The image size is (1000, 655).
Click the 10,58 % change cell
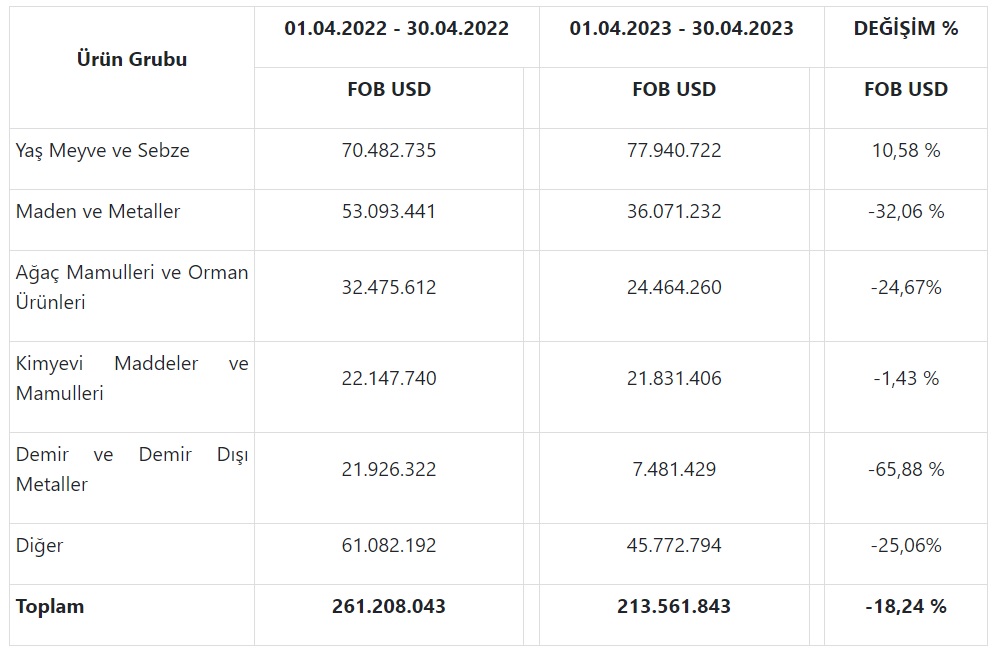click(905, 151)
